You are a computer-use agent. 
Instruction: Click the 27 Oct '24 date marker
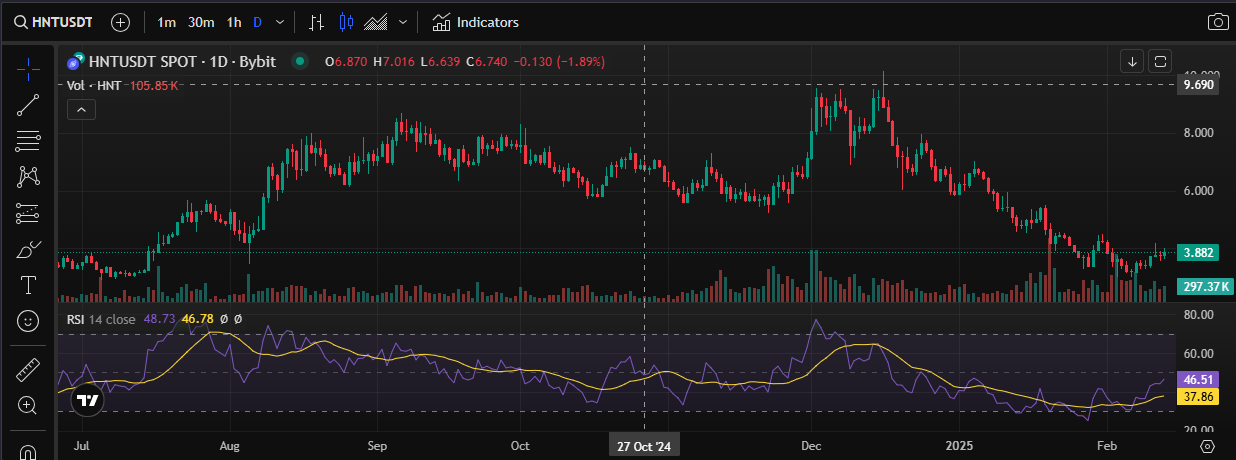coord(643,445)
